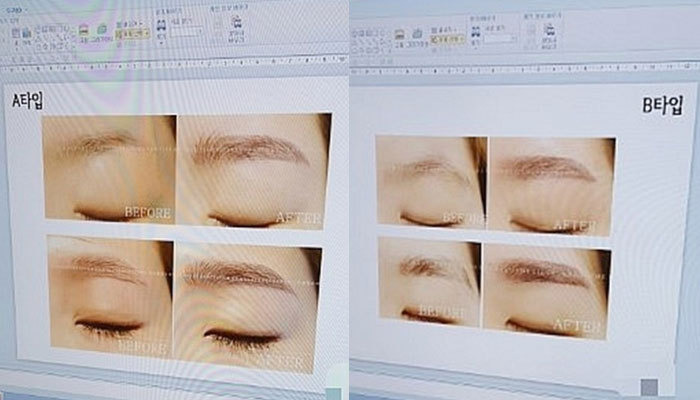Click the picture insert icon in B타입 window
700x400 pixels.
coord(400,34)
